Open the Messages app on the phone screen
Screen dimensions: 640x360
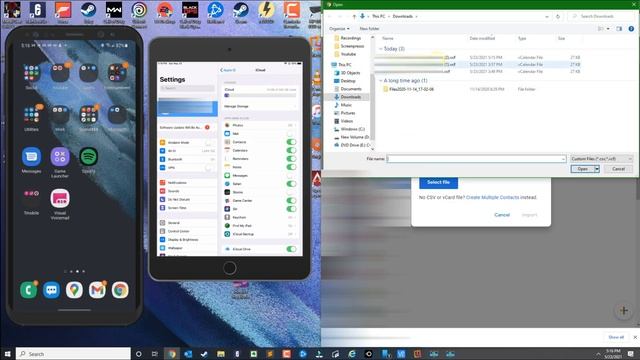pyautogui.click(x=31, y=157)
